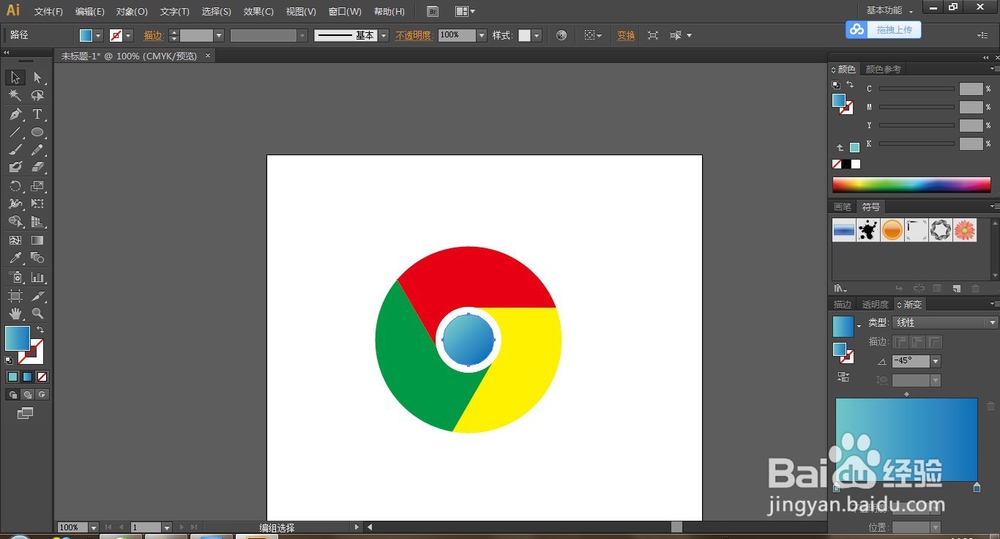1000x539 pixels.
Task: Activate the Type tool
Action: click(38, 114)
